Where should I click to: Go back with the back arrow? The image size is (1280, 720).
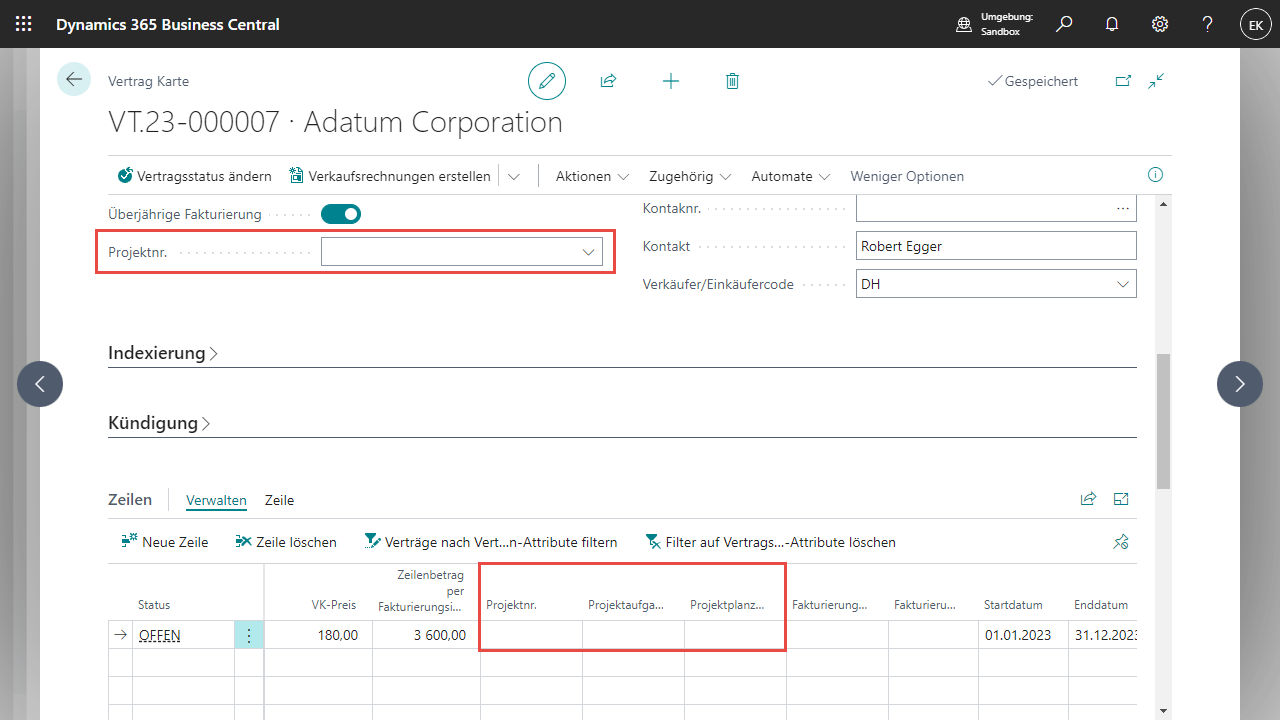[74, 79]
